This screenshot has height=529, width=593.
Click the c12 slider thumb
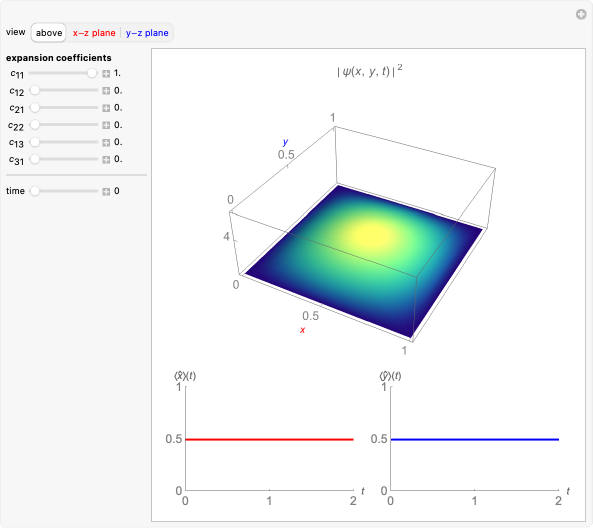[x=35, y=90]
